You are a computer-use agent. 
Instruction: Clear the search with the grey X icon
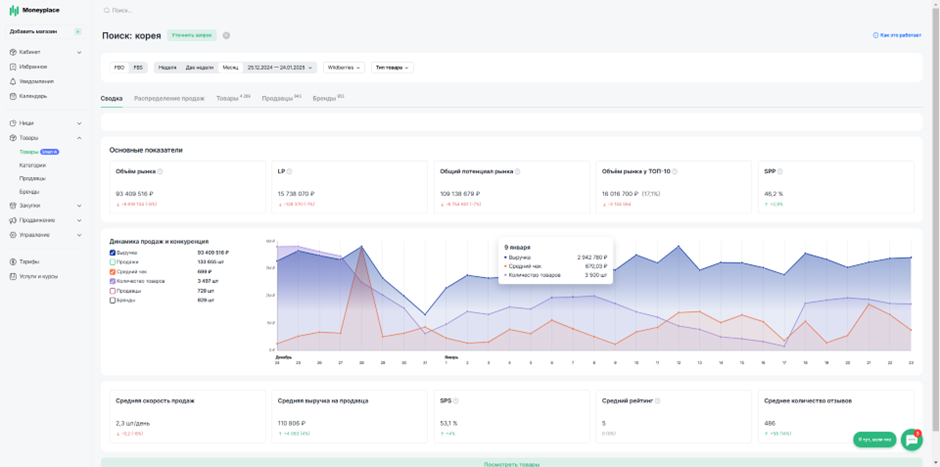pyautogui.click(x=226, y=35)
